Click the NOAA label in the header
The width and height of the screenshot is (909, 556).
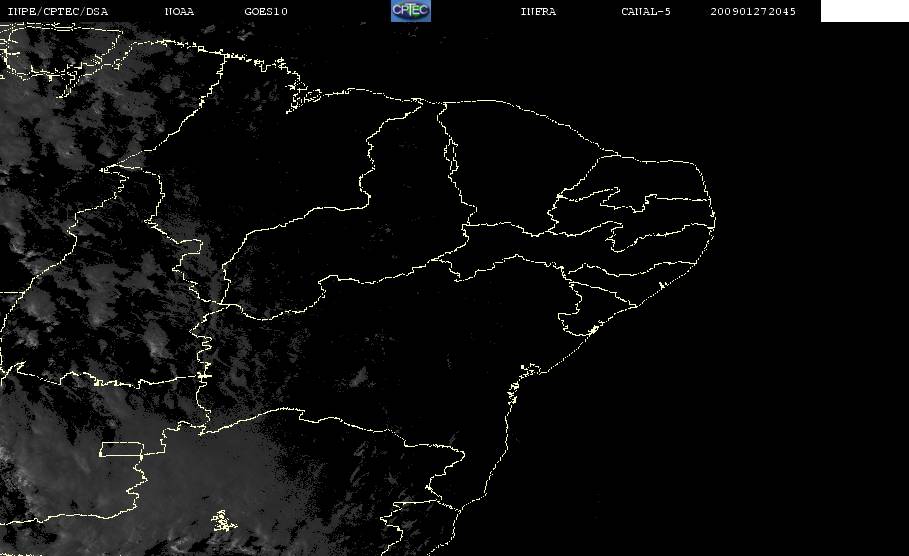pos(179,11)
